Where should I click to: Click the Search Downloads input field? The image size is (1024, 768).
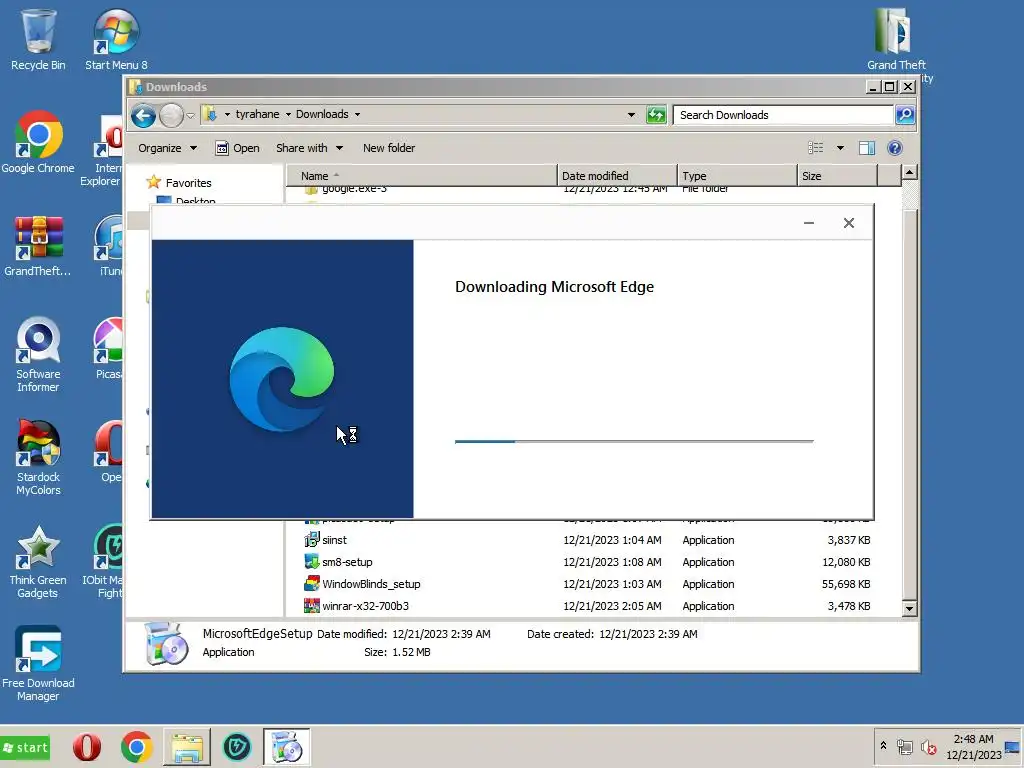pyautogui.click(x=783, y=115)
